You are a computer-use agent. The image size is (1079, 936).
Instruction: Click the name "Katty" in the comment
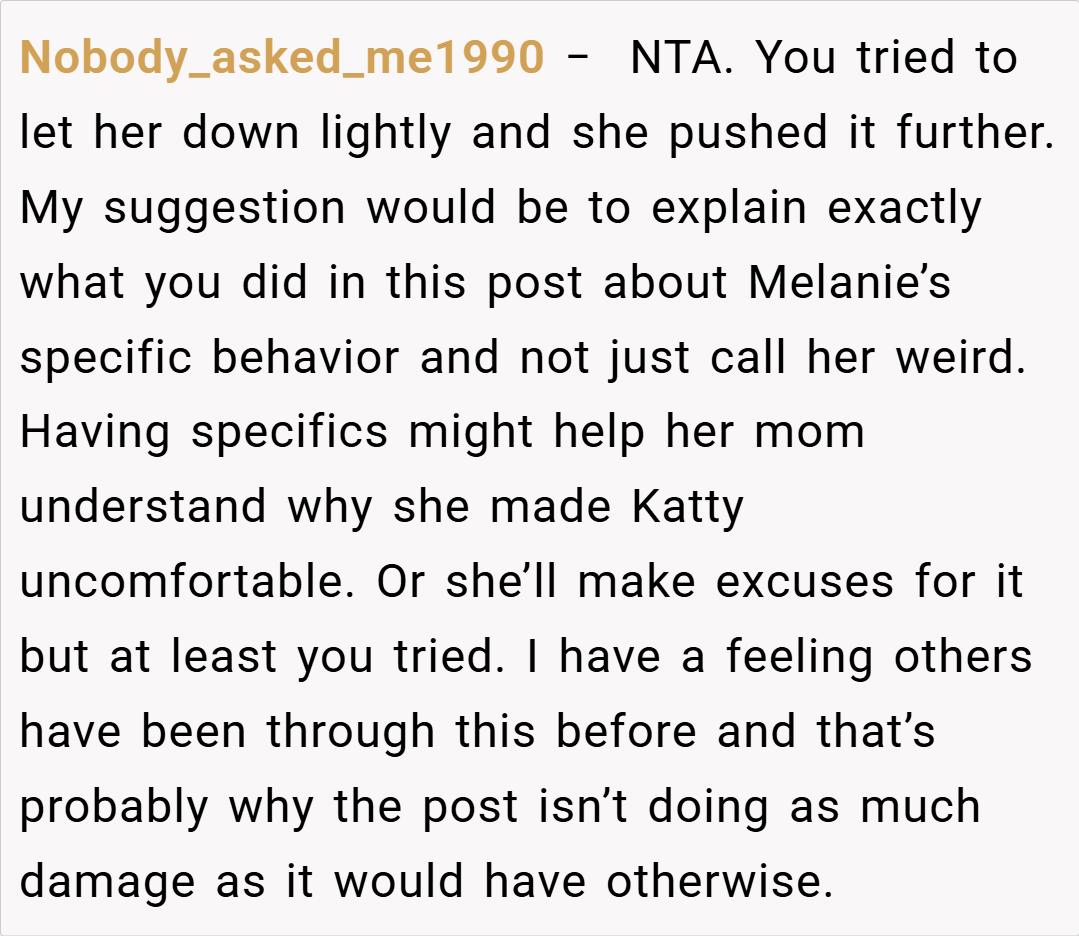tap(688, 507)
